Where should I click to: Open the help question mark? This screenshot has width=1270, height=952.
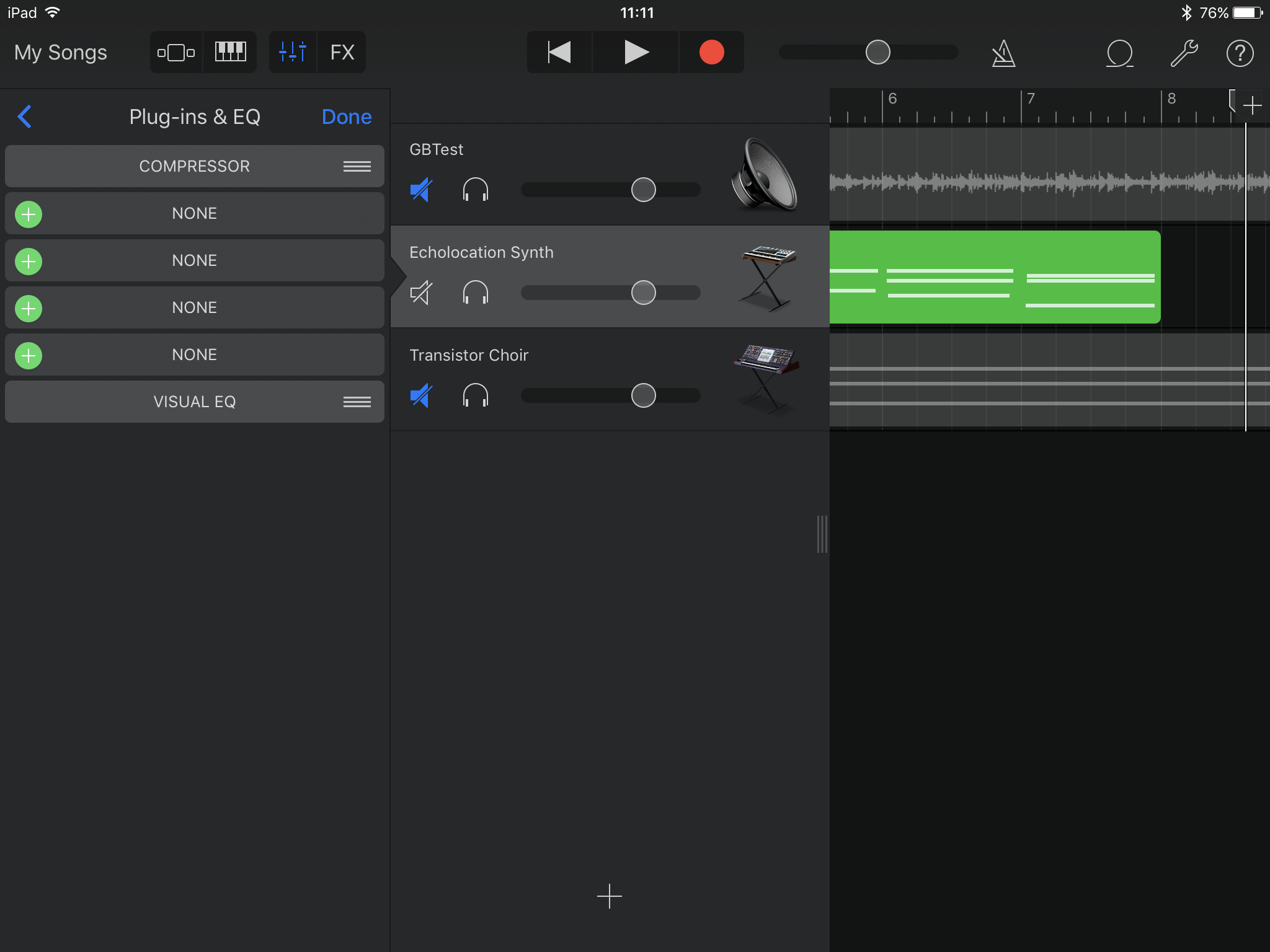click(1240, 53)
